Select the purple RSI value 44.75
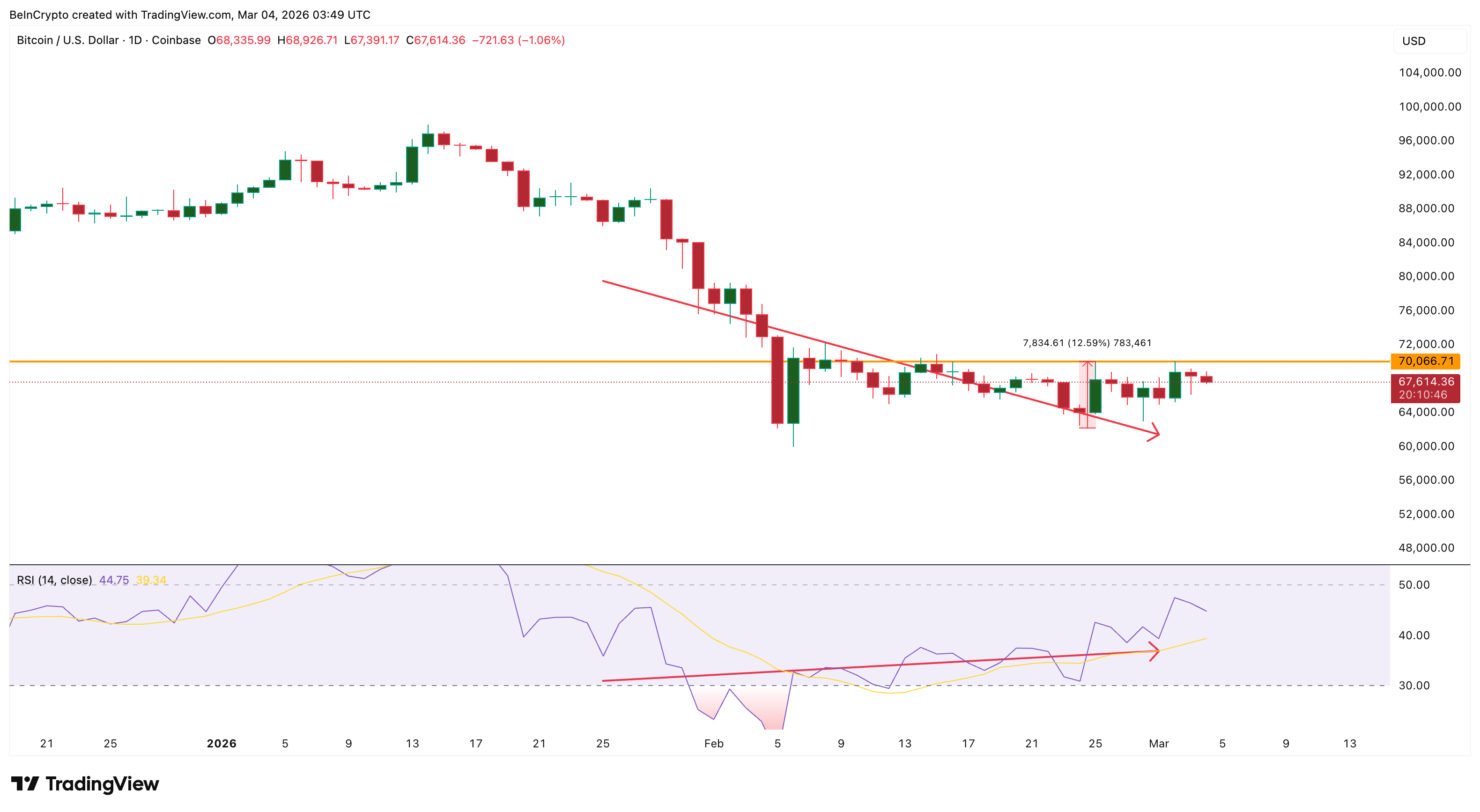 coord(115,580)
